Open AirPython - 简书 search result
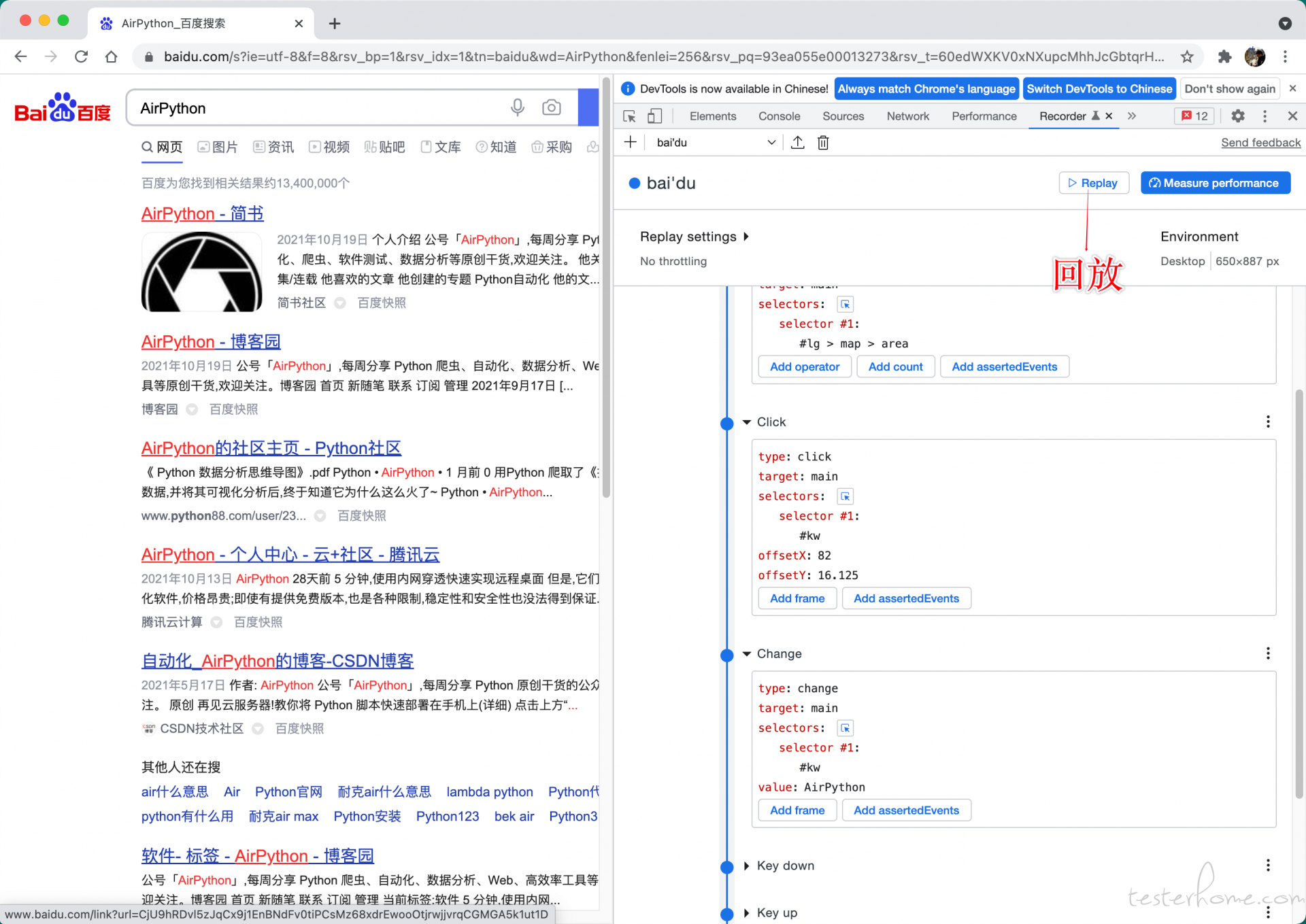 [x=202, y=213]
